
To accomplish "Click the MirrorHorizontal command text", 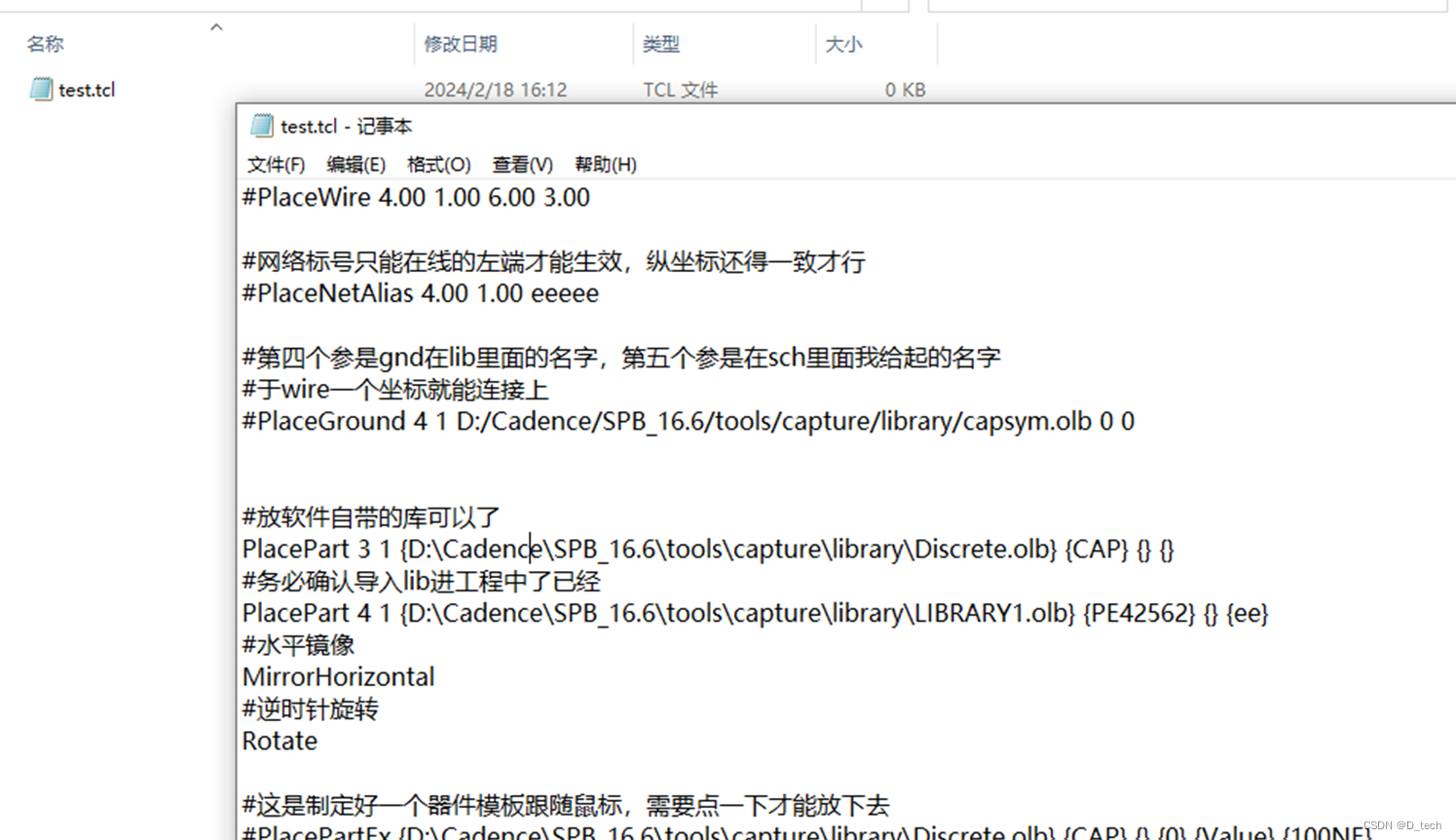I will click(338, 676).
